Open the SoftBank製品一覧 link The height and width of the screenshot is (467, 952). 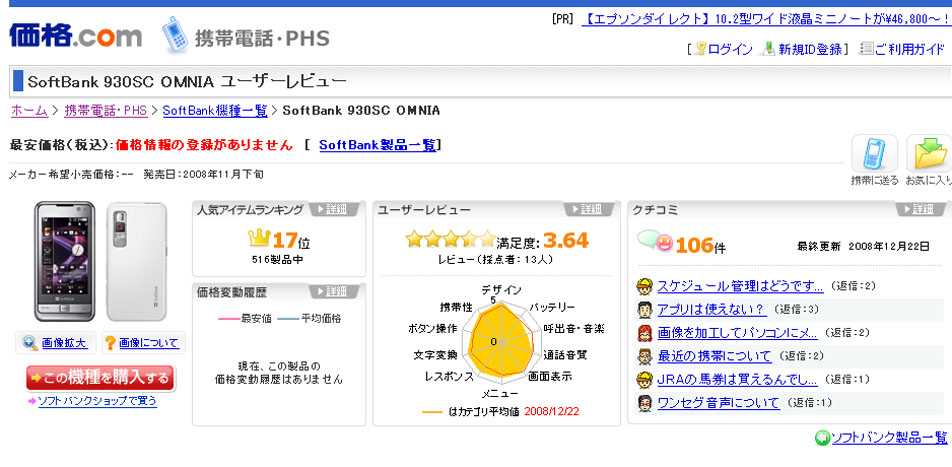tap(378, 145)
